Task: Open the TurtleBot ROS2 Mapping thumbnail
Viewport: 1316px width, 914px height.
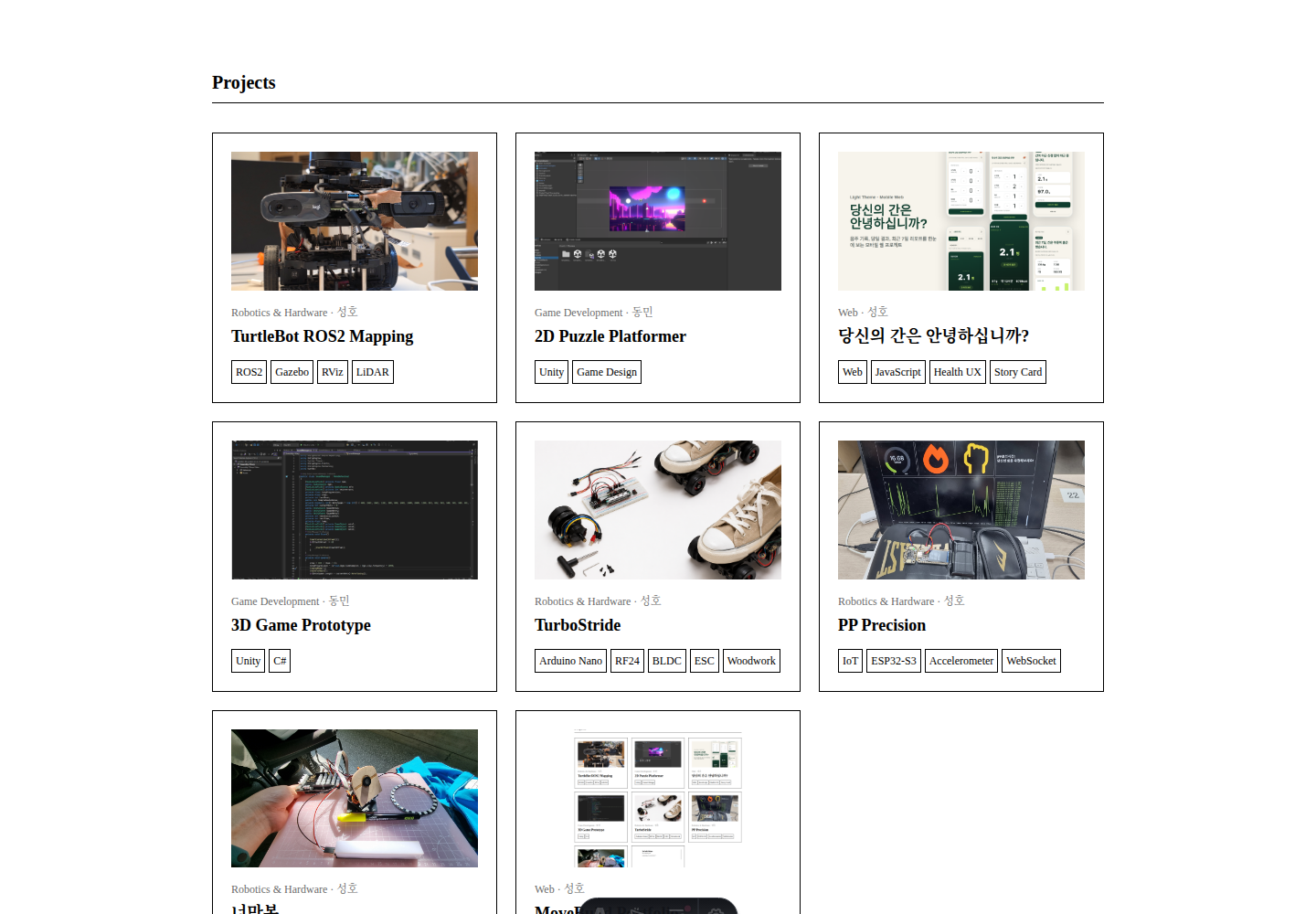Action: (x=355, y=221)
